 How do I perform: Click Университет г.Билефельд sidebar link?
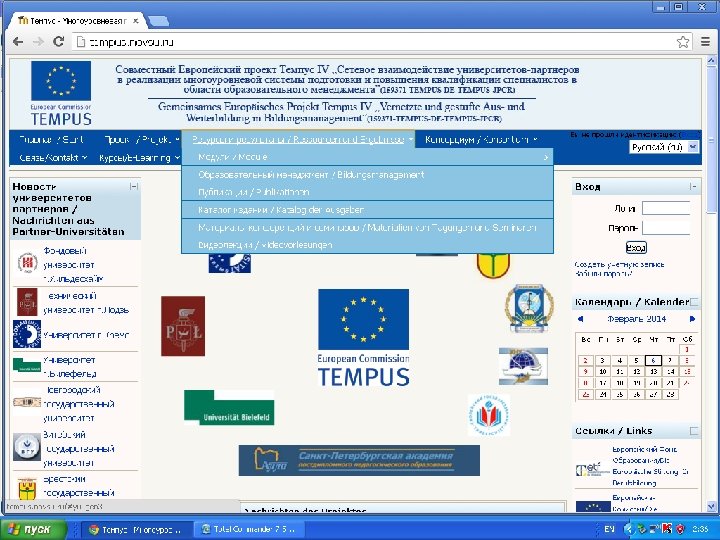(x=70, y=367)
